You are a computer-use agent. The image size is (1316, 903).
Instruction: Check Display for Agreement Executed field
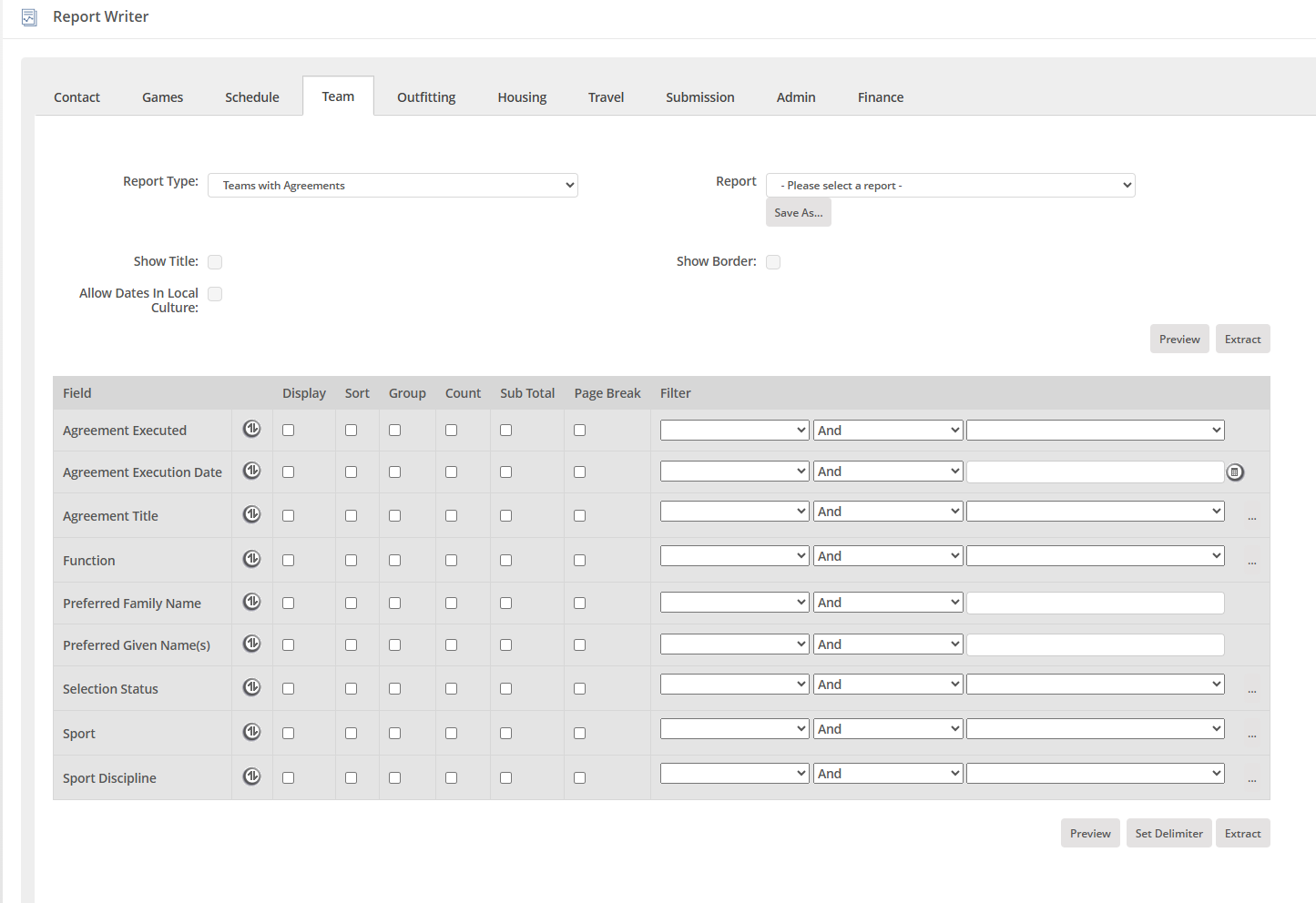(x=289, y=431)
